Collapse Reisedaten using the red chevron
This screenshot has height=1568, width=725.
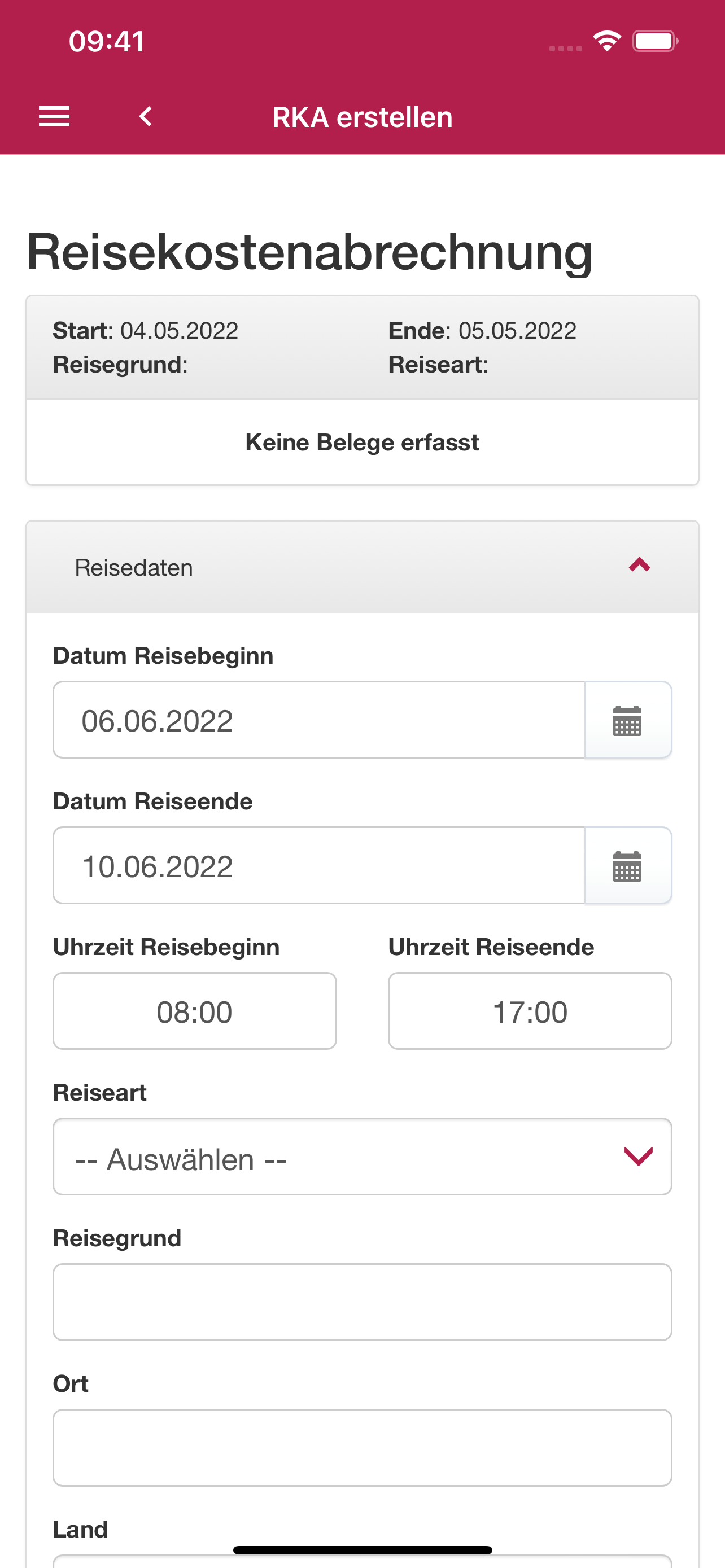click(639, 566)
